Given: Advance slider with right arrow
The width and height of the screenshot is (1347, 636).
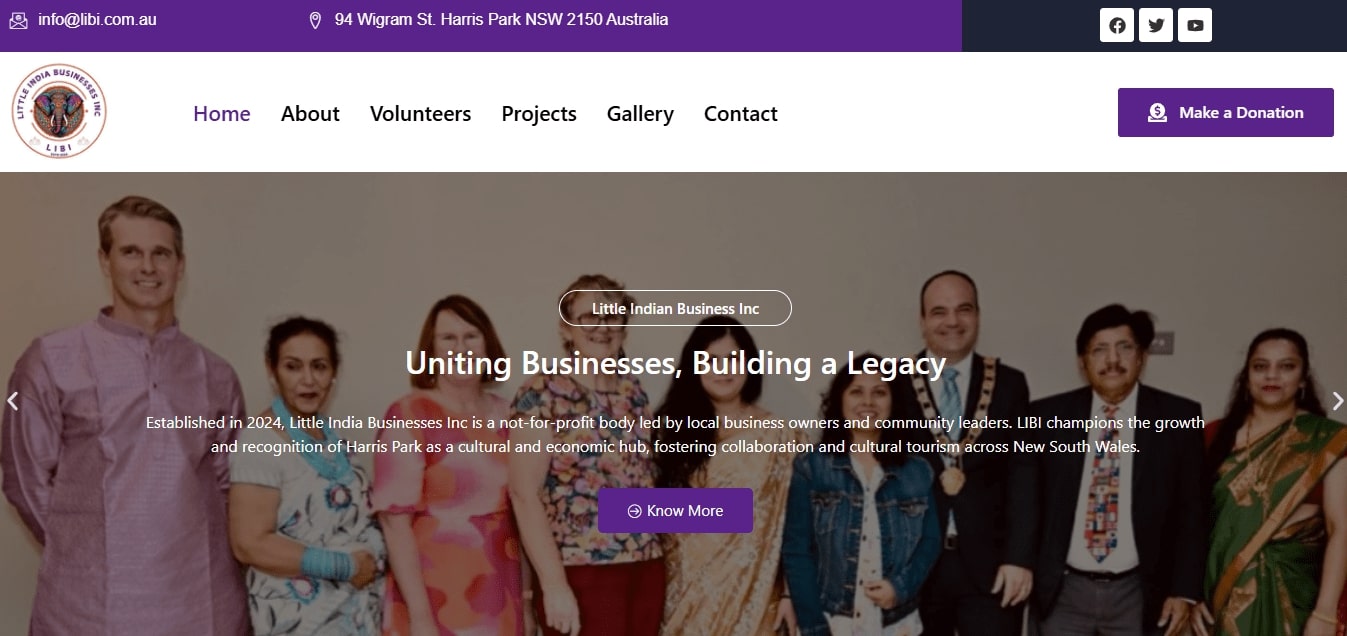Looking at the screenshot, I should 1337,401.
